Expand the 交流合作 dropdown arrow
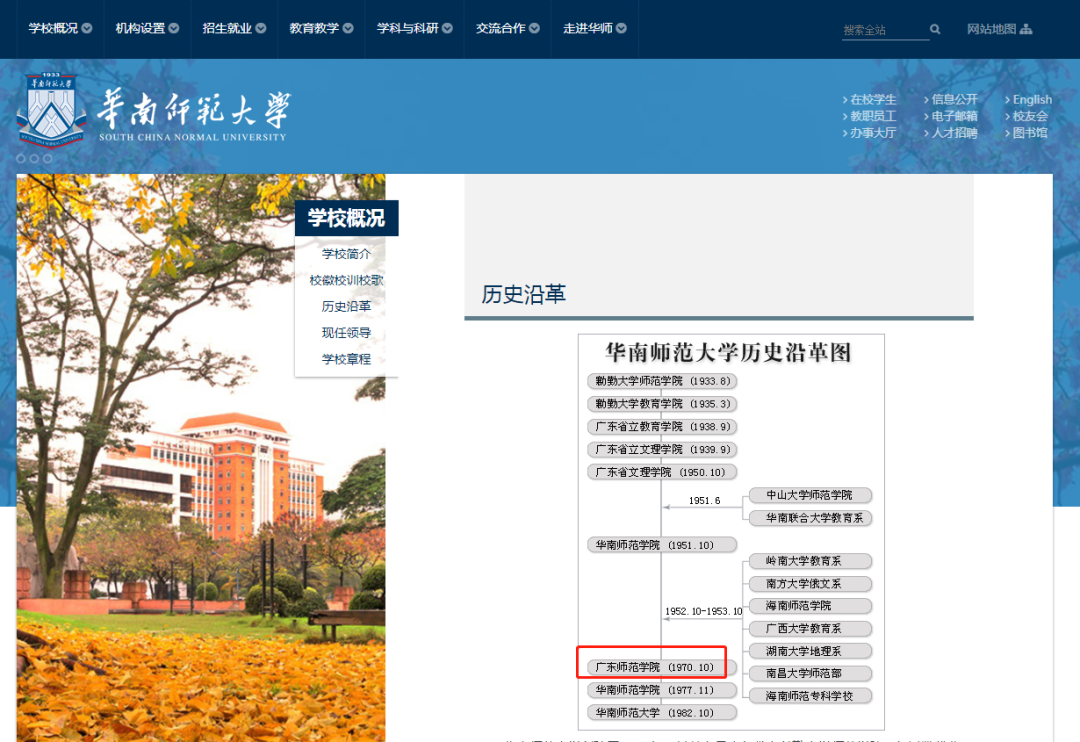Image resolution: width=1080 pixels, height=742 pixels. [x=534, y=28]
